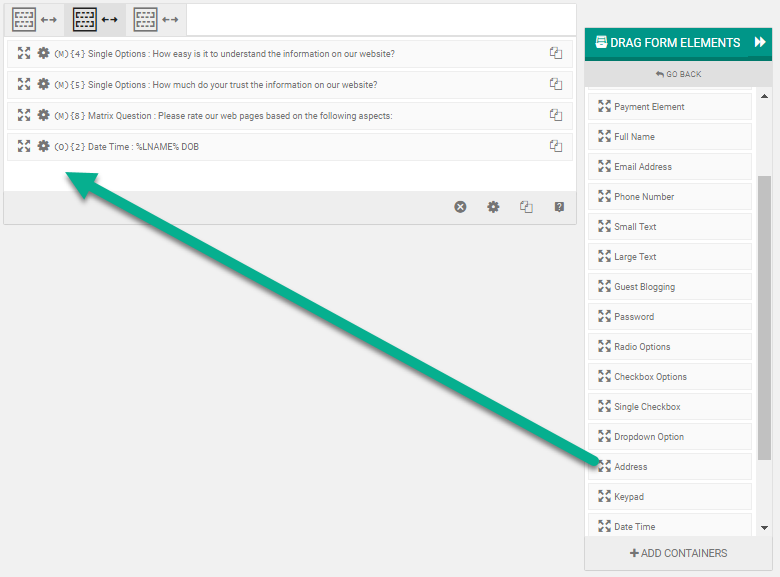
Task: Click the container delete X icon
Action: pos(460,207)
